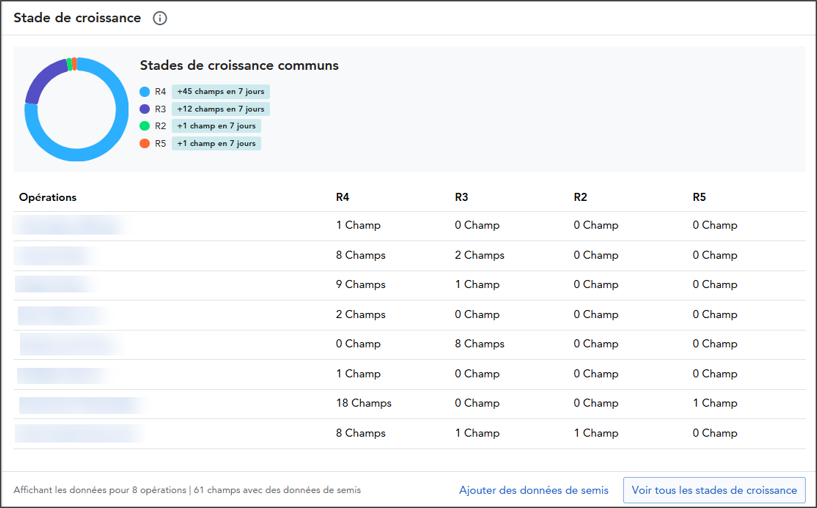Click the 'Stades de croissance communs' heading
Image resolution: width=817 pixels, height=508 pixels.
tap(239, 66)
